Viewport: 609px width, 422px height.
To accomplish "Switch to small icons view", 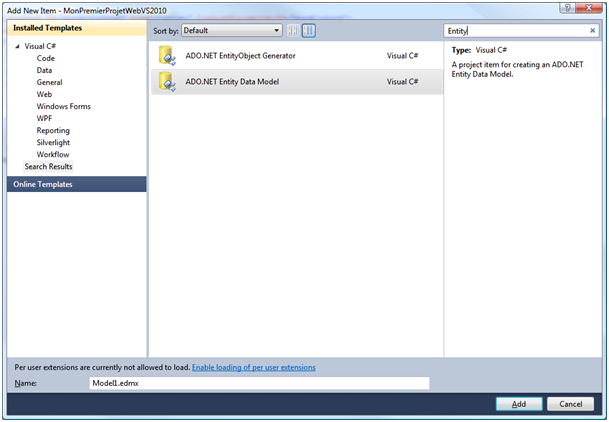I will [293, 31].
